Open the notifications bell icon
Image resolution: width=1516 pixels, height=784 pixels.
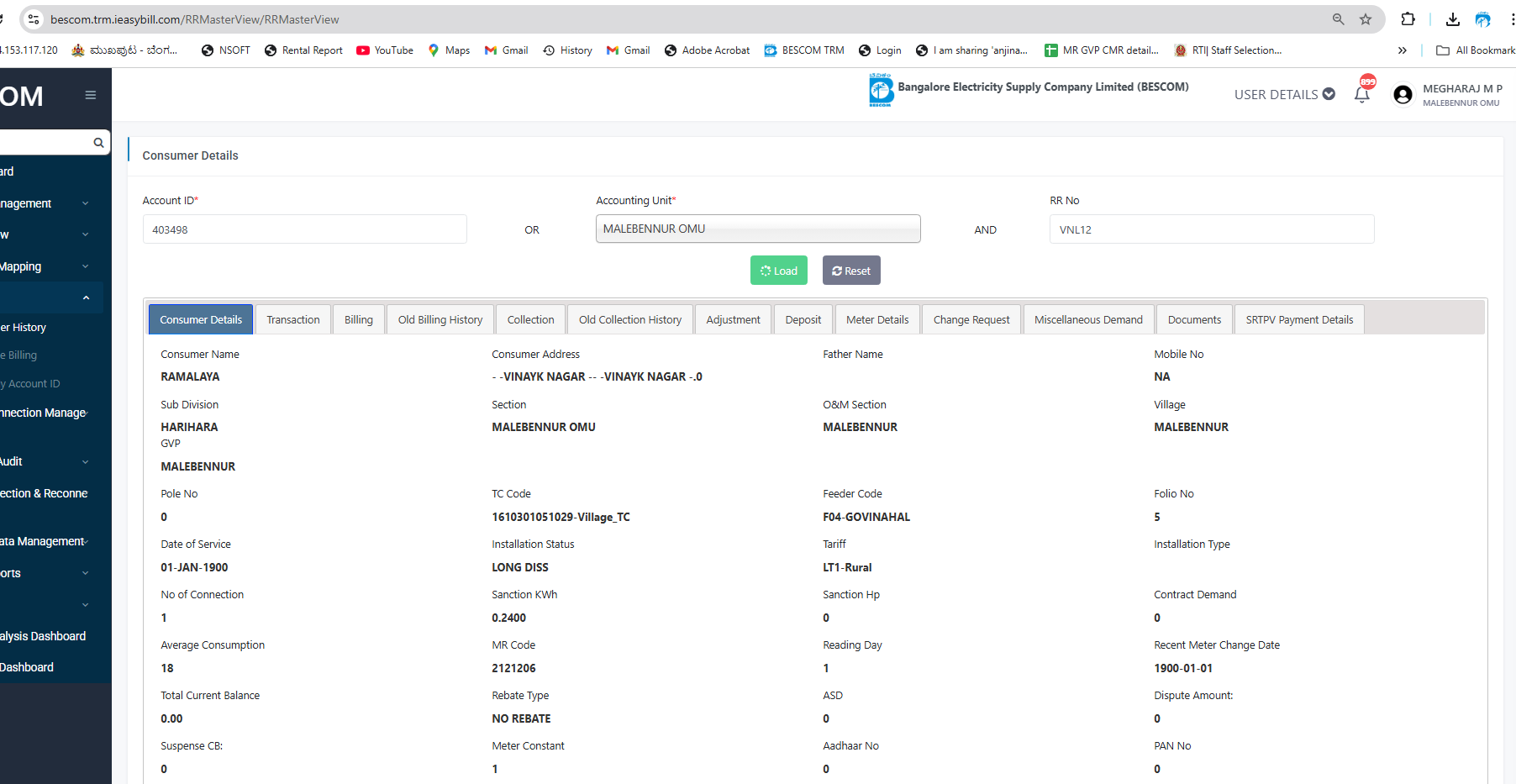pyautogui.click(x=1362, y=94)
